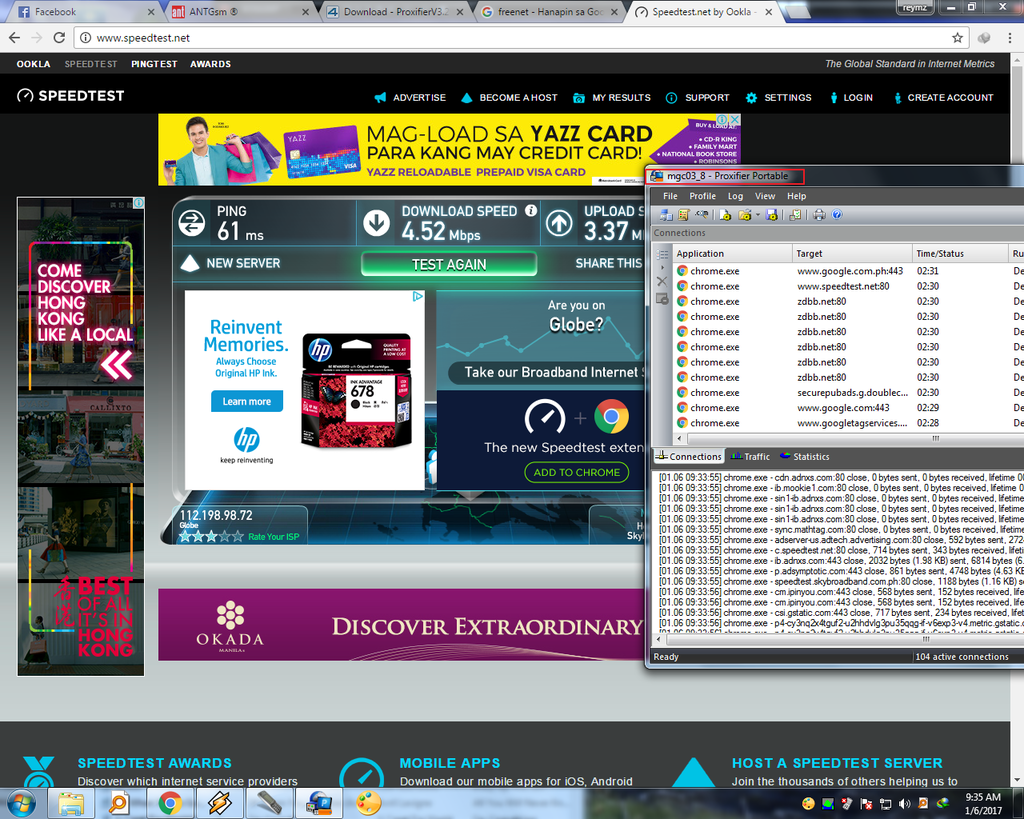
Task: Click the block connection icon below the X
Action: (x=662, y=299)
